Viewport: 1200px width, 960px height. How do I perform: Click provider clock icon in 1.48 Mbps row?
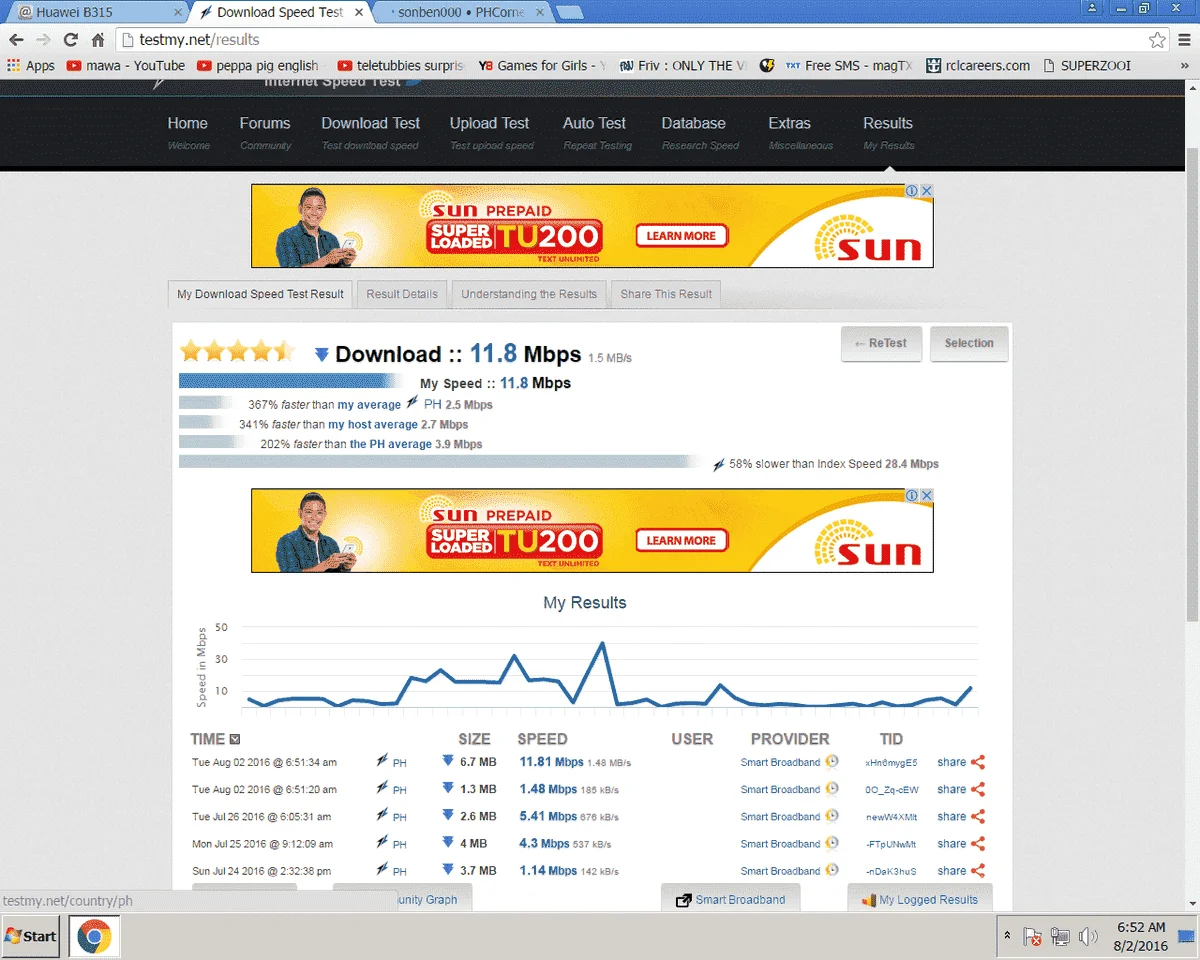pyautogui.click(x=831, y=789)
